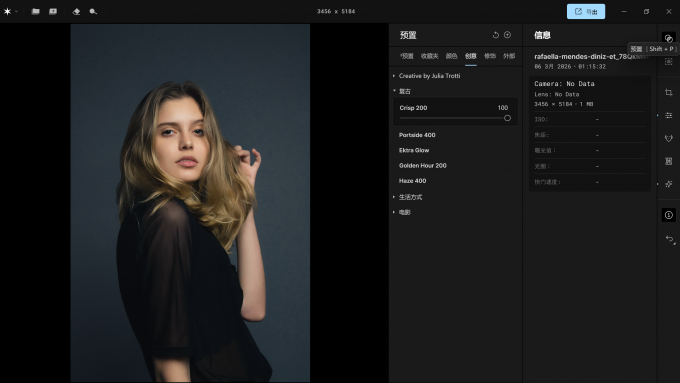Click the portrait frame icon in right sidebar
680x383 pixels.
(x=669, y=161)
